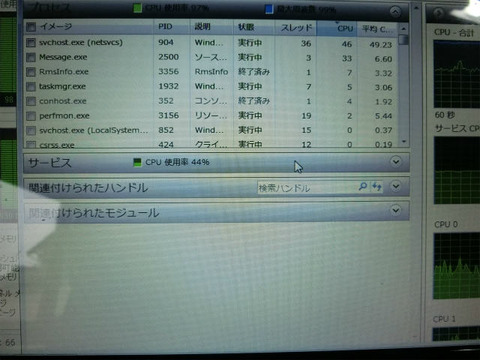Click the process list scroll-up arrow
This screenshot has width=480, height=360.
(x=403, y=29)
